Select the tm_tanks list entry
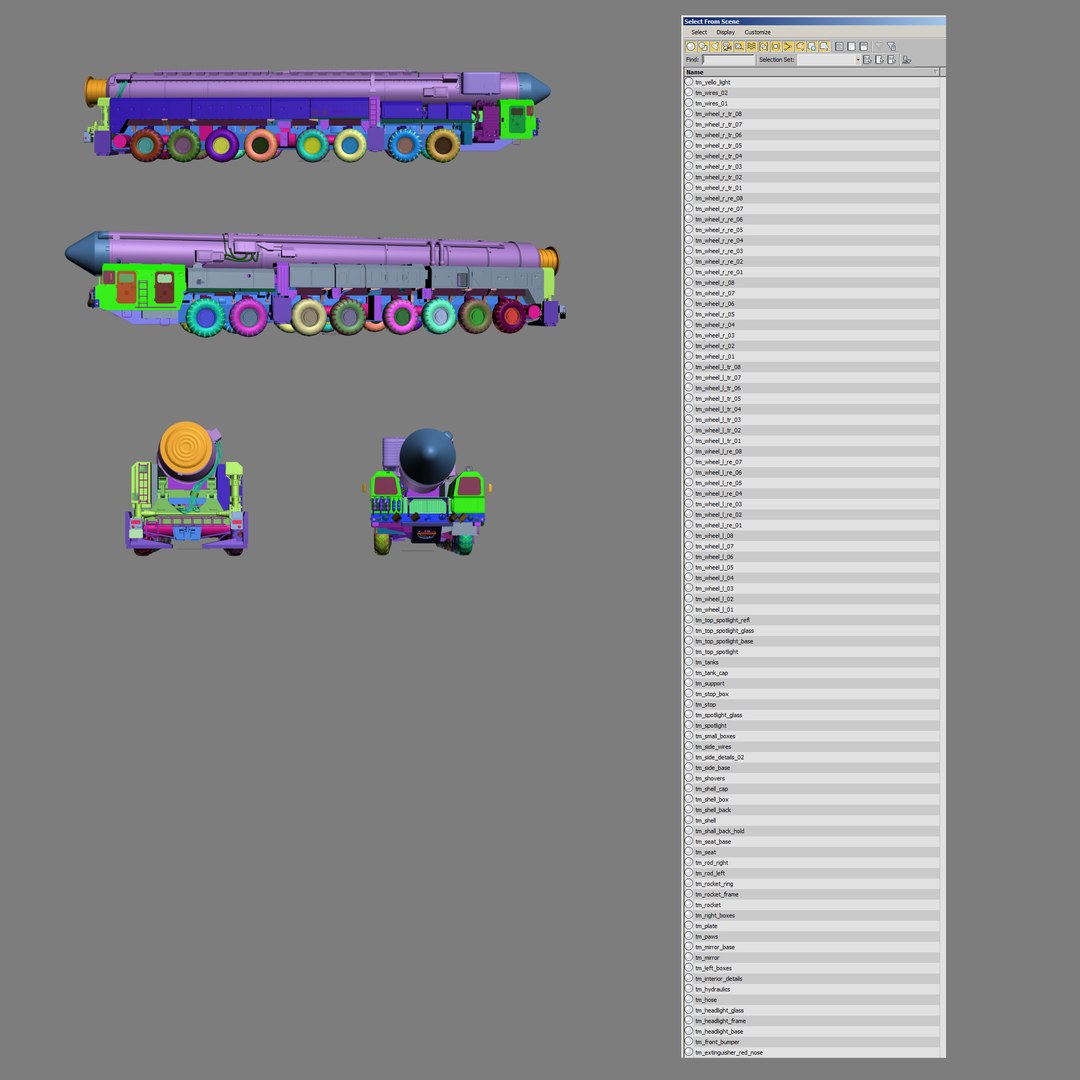 [x=812, y=663]
